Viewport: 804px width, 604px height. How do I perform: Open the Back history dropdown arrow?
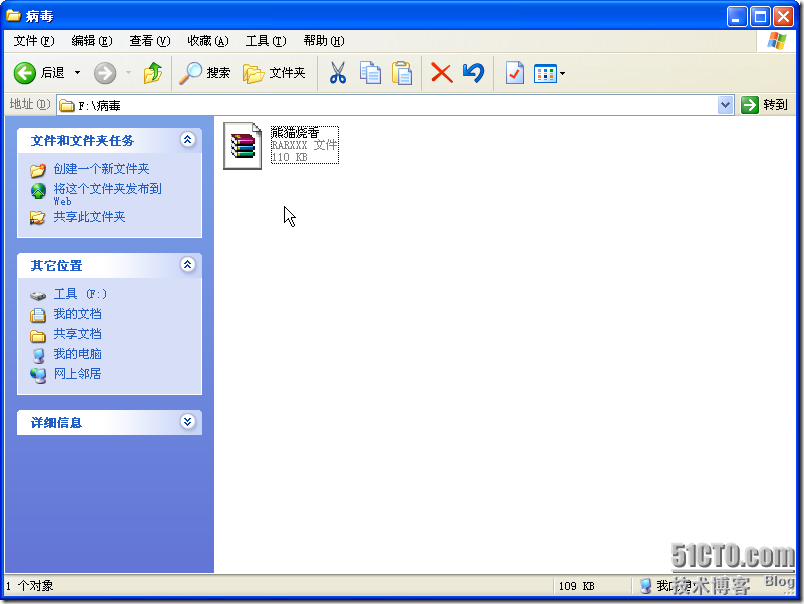click(77, 73)
